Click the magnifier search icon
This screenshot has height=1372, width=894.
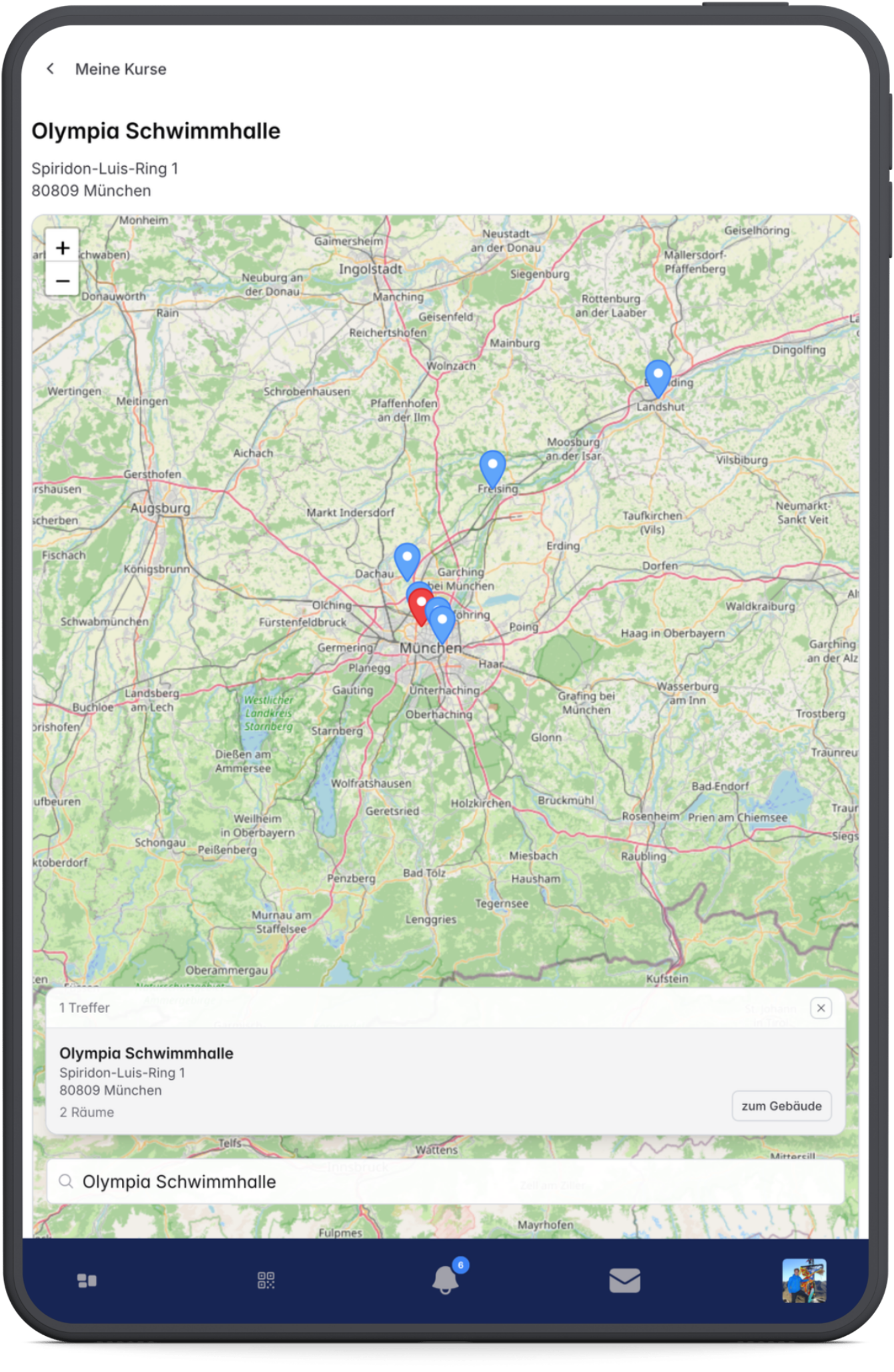pyautogui.click(x=66, y=1182)
